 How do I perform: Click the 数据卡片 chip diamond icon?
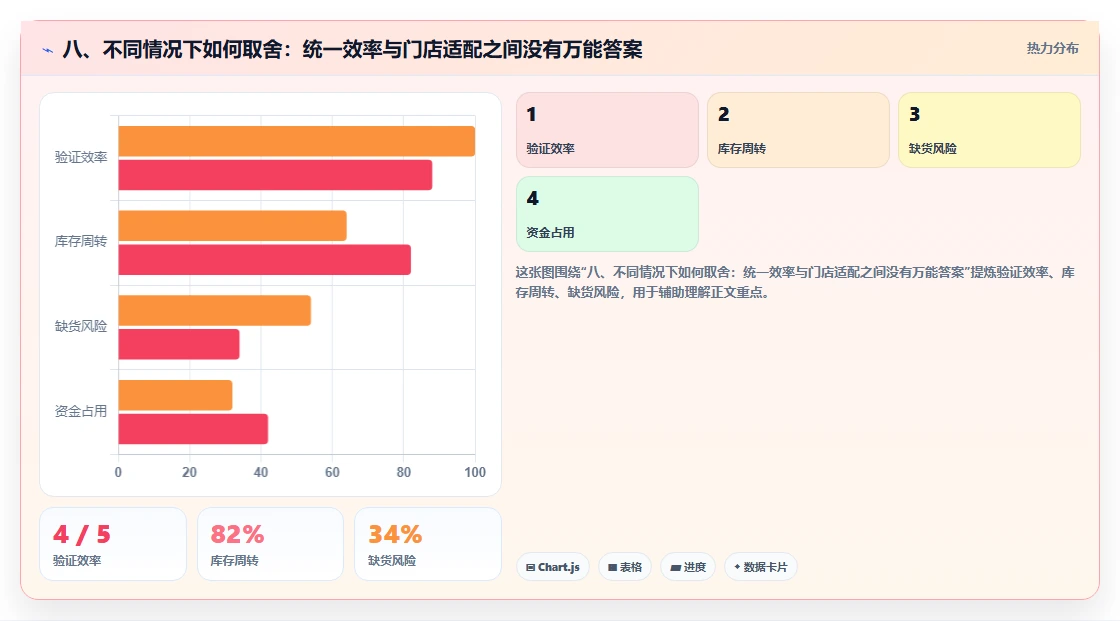[x=737, y=567]
